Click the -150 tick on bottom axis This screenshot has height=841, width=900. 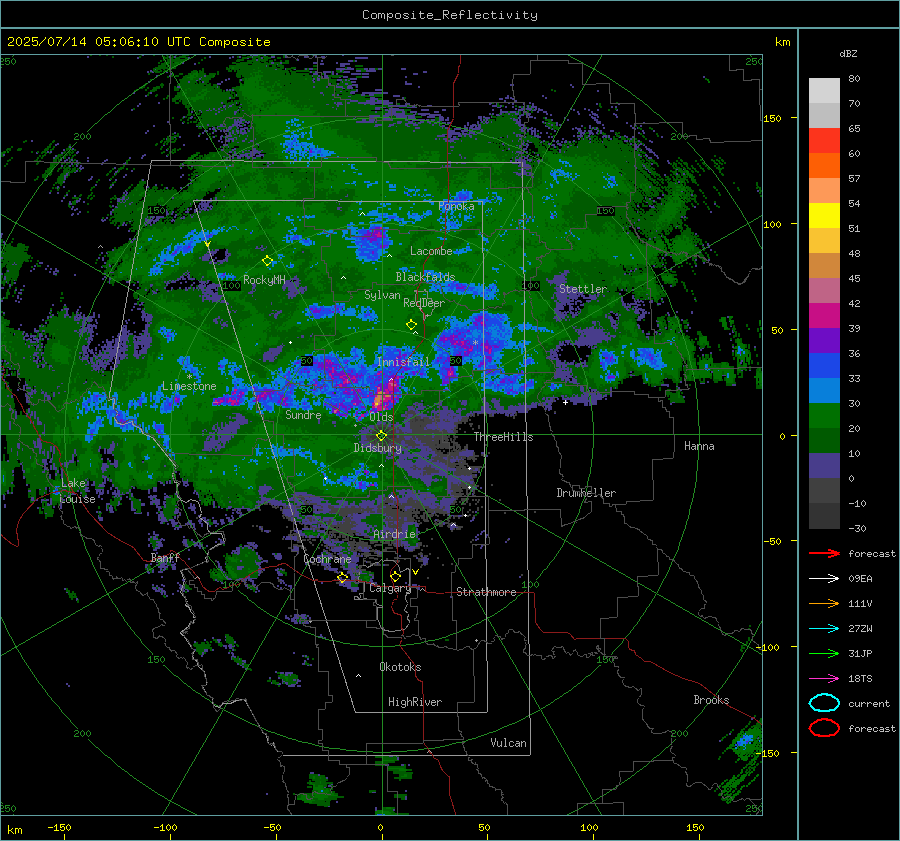[x=59, y=827]
